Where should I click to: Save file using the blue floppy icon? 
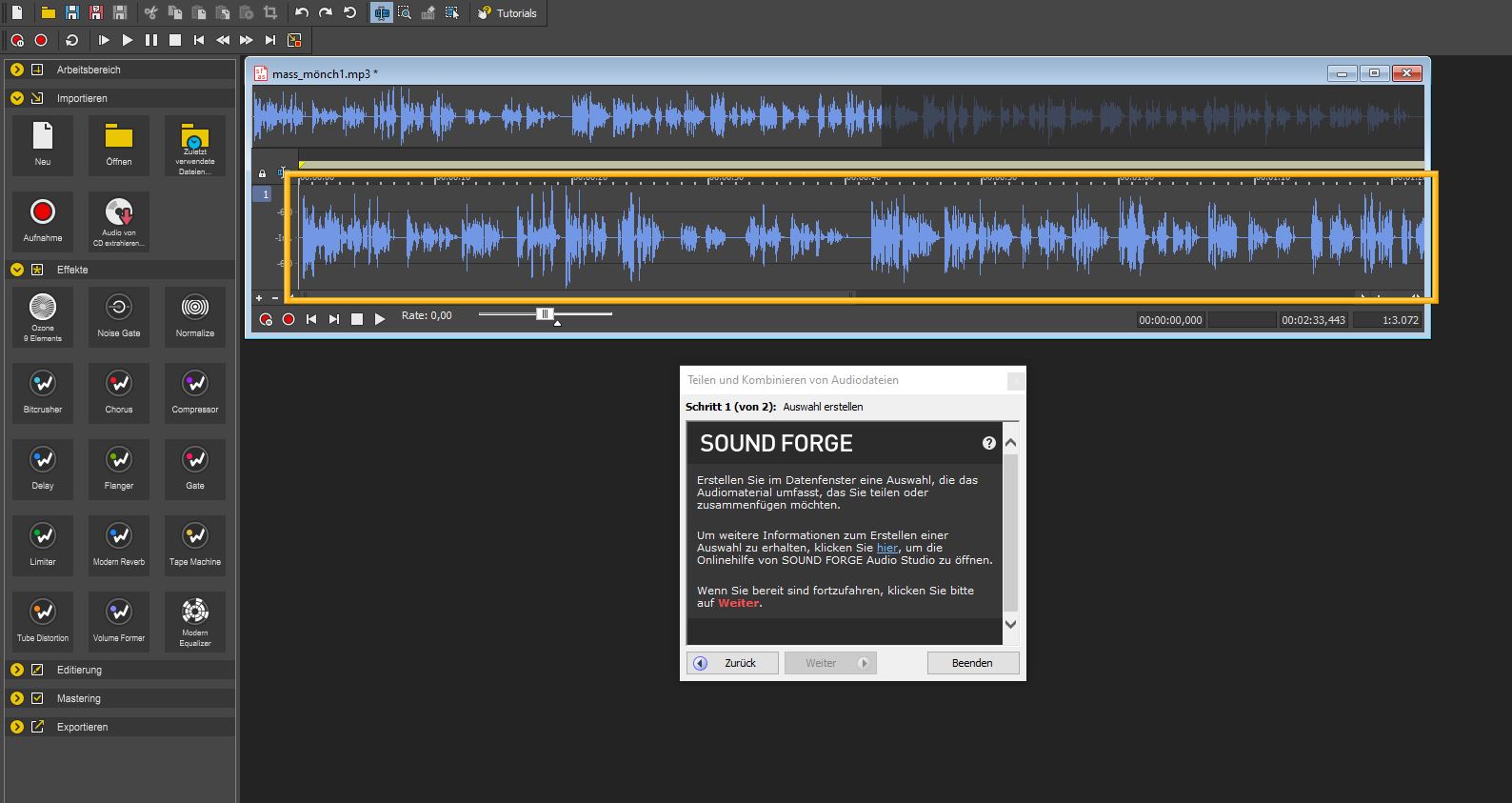(71, 13)
